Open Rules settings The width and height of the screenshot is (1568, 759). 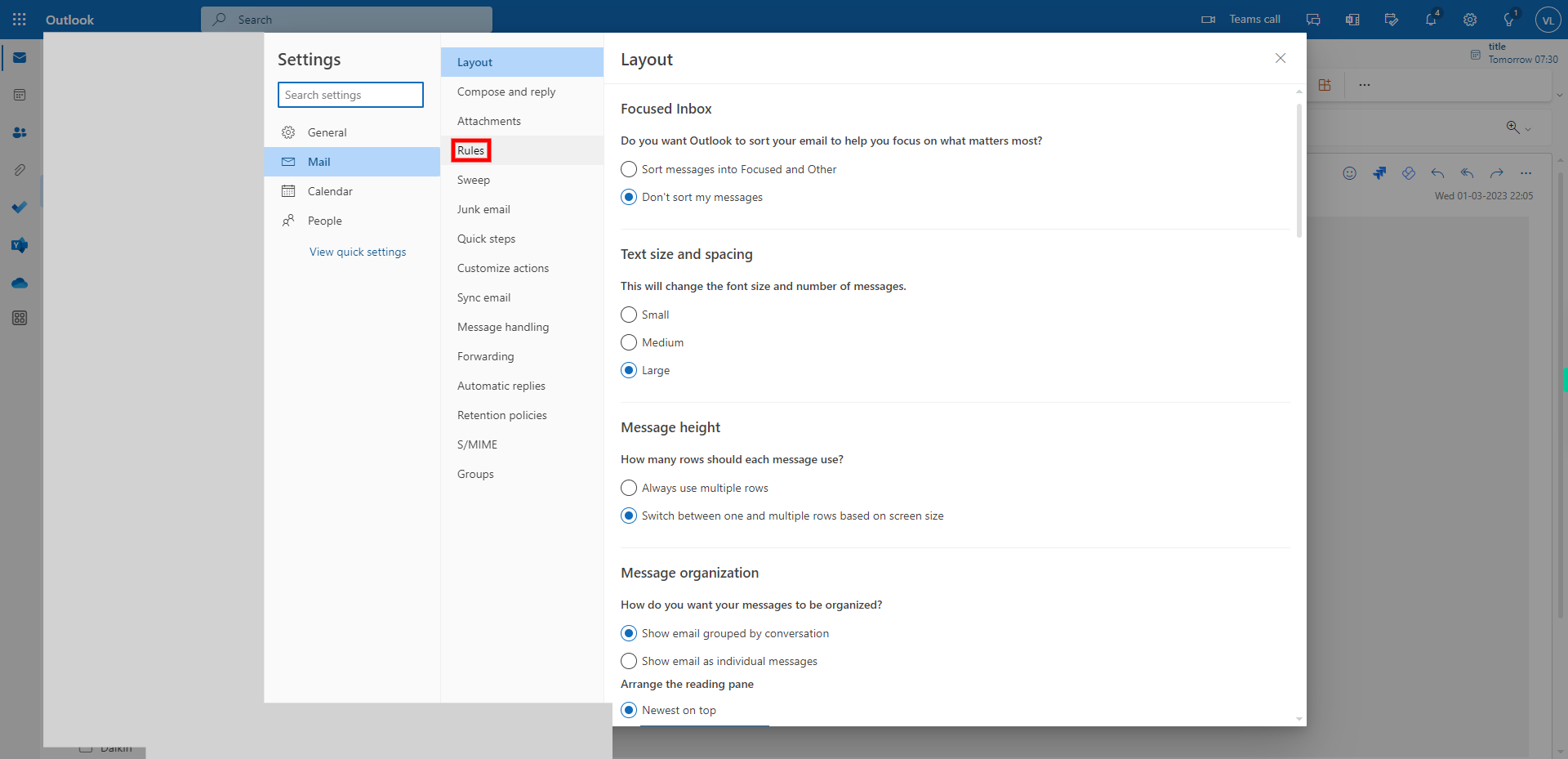coord(522,150)
